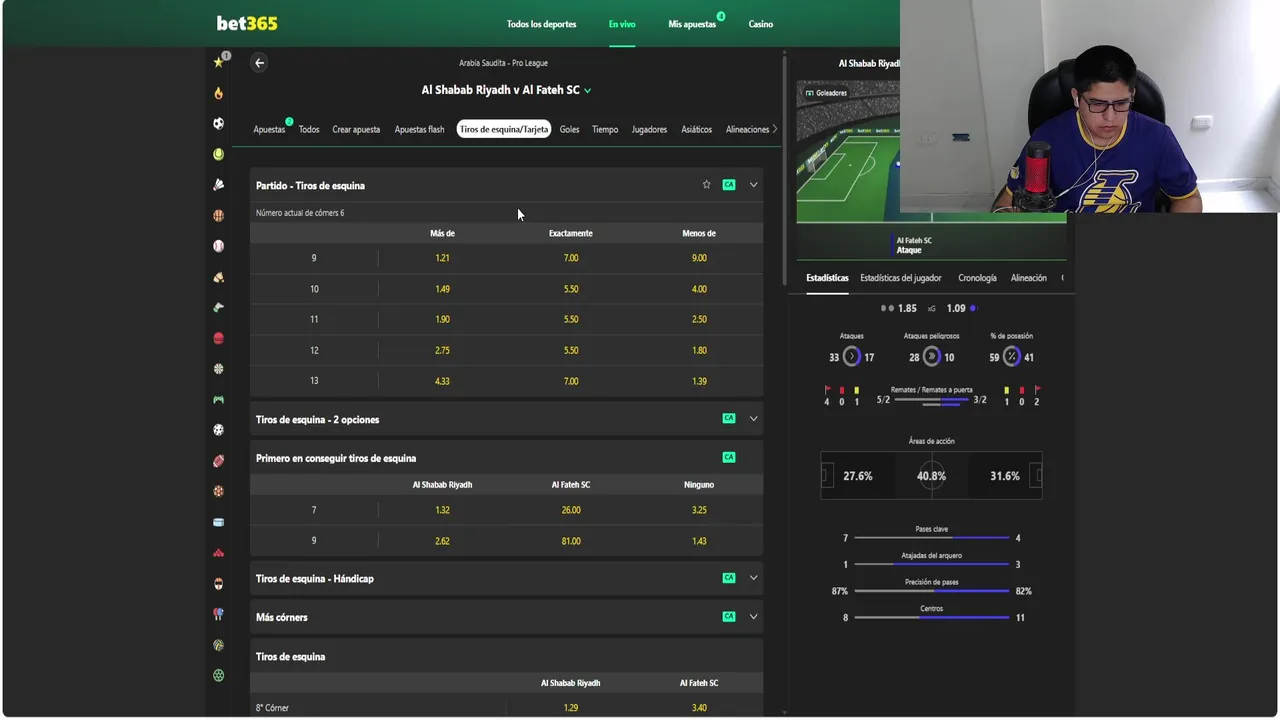The height and width of the screenshot is (720, 1280).
Task: Click the CA badge in Partido header
Action: click(729, 185)
